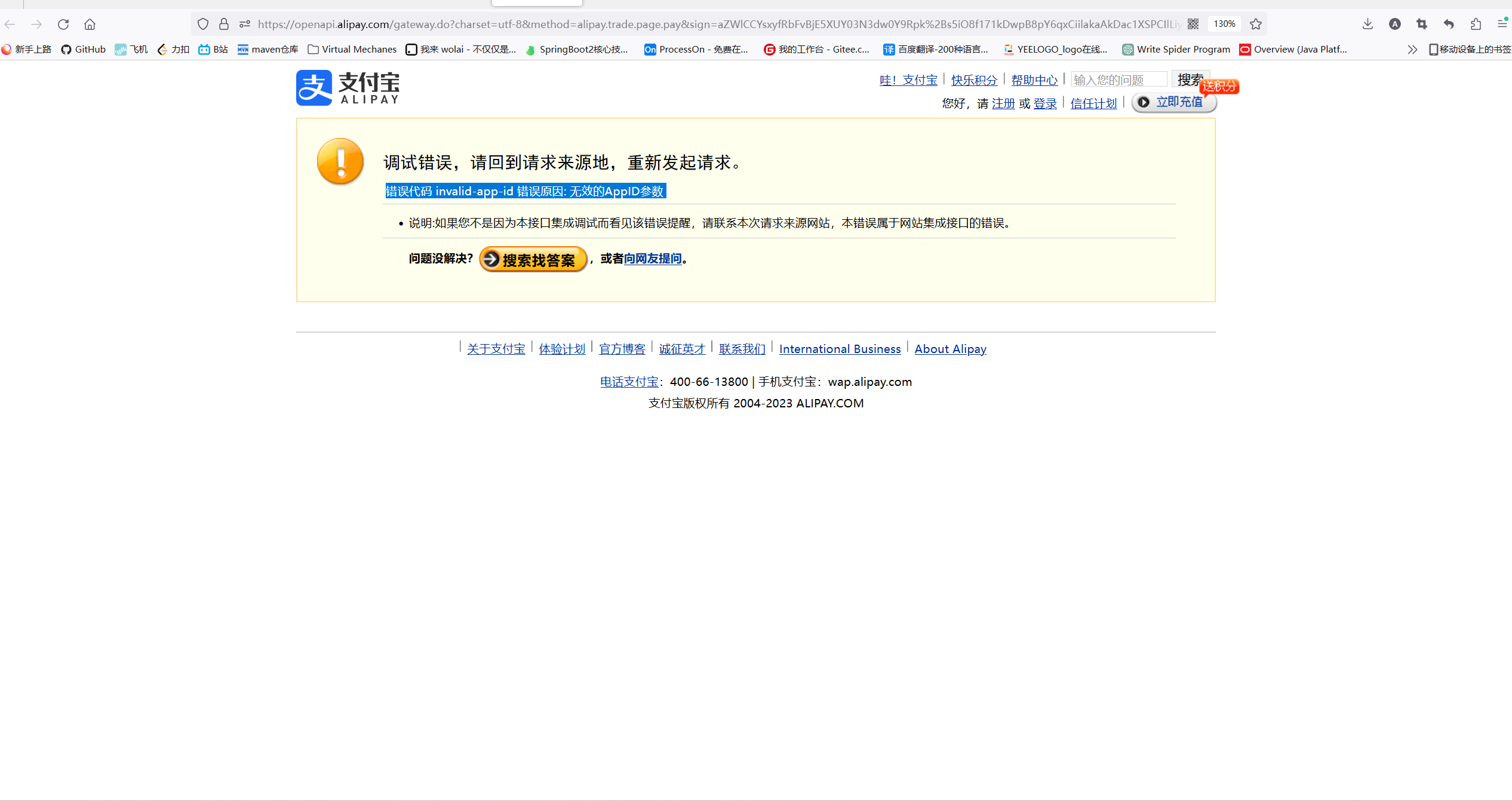The image size is (1512, 801).
Task: Open the 飞机 bookmark
Action: pyautogui.click(x=131, y=50)
